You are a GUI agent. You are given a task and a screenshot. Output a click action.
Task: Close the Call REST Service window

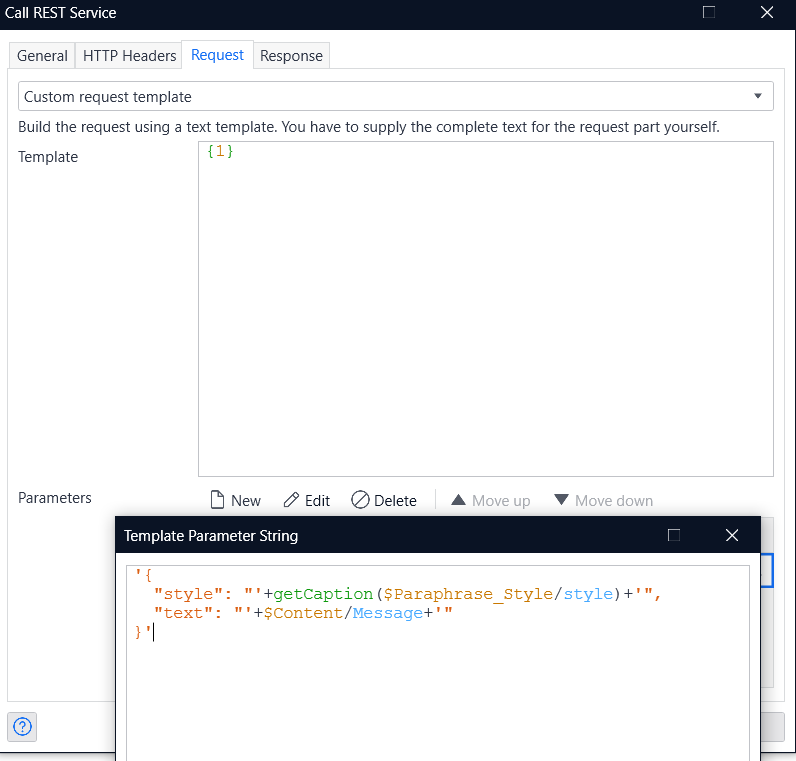[767, 12]
